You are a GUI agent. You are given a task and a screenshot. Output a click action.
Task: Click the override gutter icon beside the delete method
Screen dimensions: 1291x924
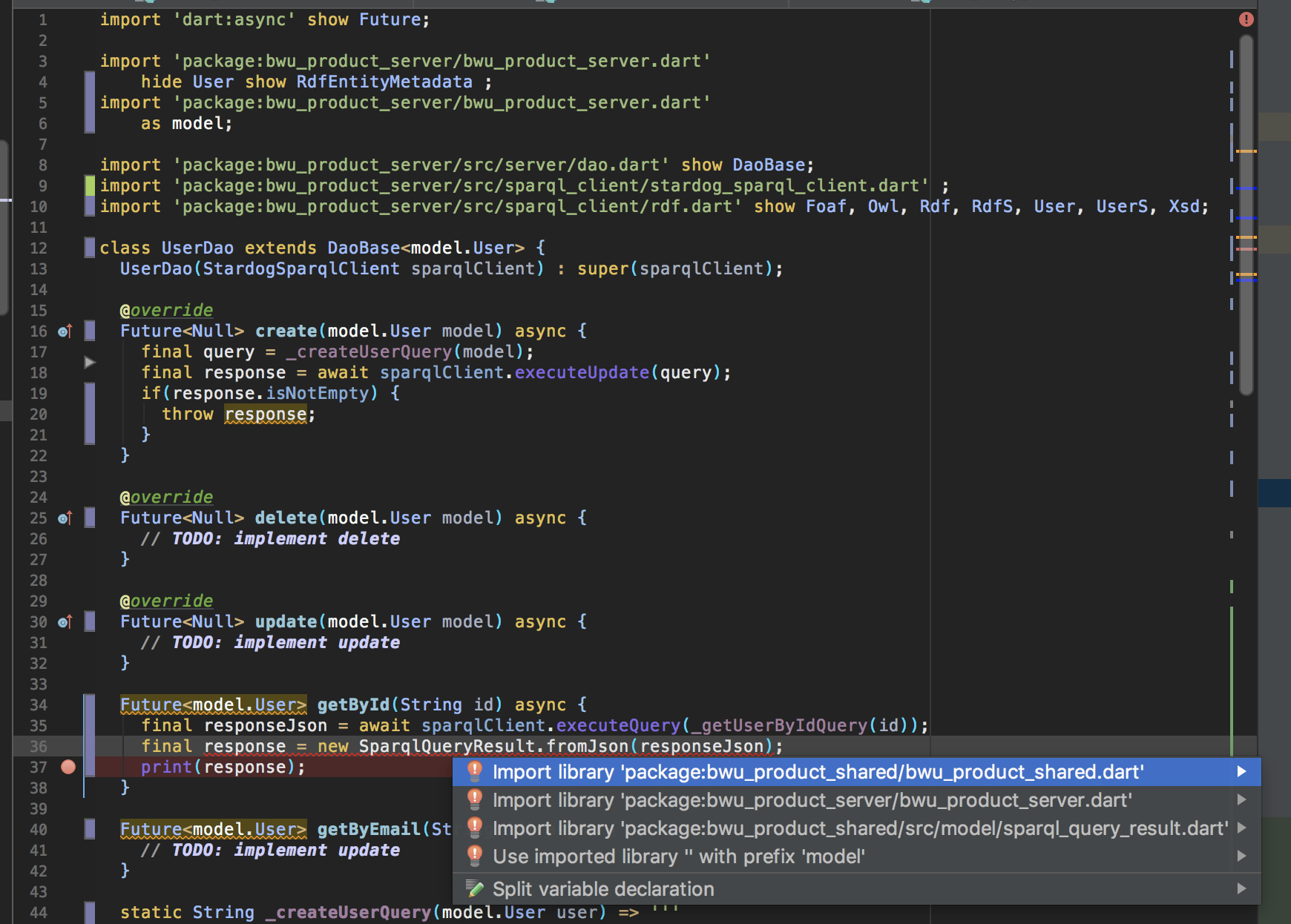tap(65, 518)
